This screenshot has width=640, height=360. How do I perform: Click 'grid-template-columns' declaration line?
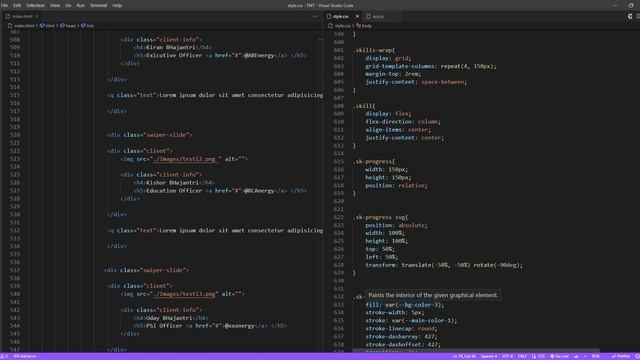point(431,66)
